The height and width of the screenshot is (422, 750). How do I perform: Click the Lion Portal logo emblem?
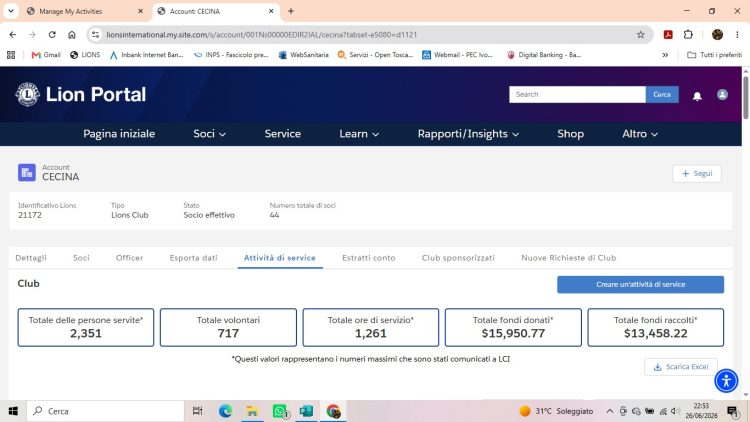pos(27,94)
